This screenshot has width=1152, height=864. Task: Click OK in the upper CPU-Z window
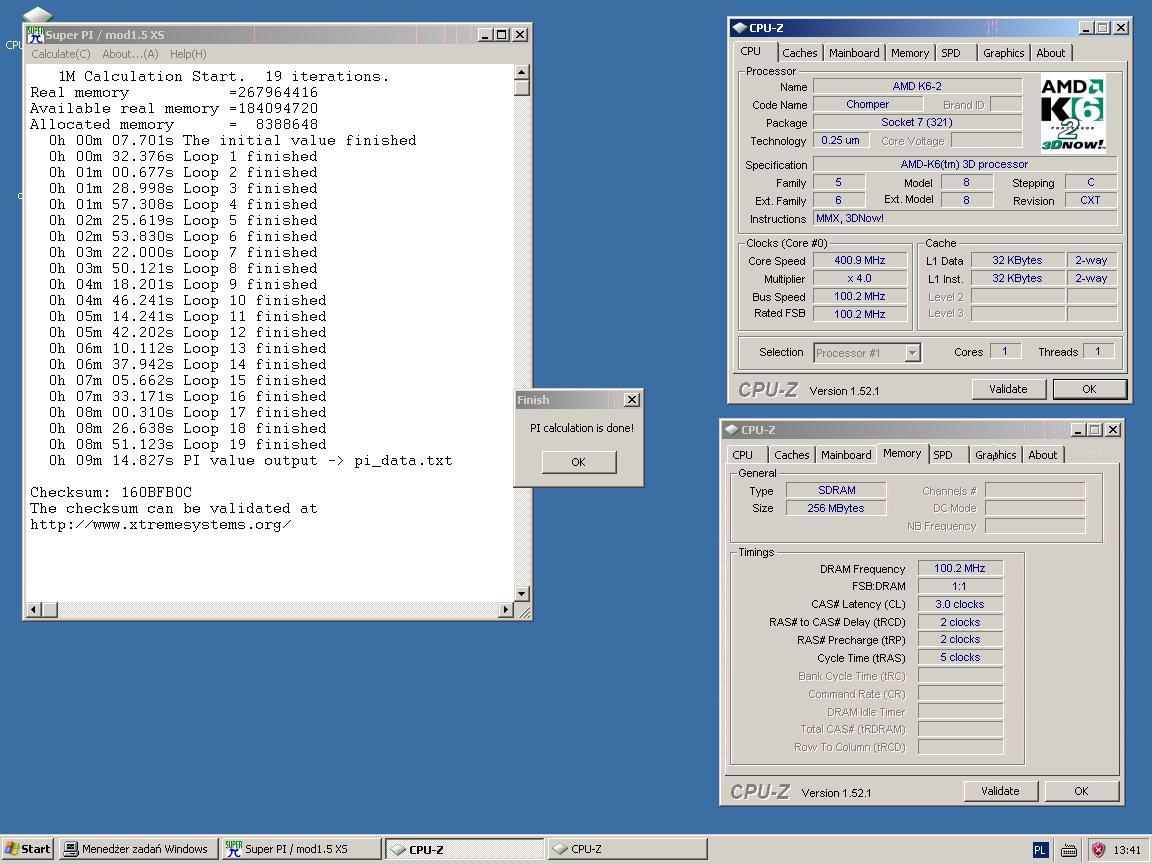click(1089, 389)
